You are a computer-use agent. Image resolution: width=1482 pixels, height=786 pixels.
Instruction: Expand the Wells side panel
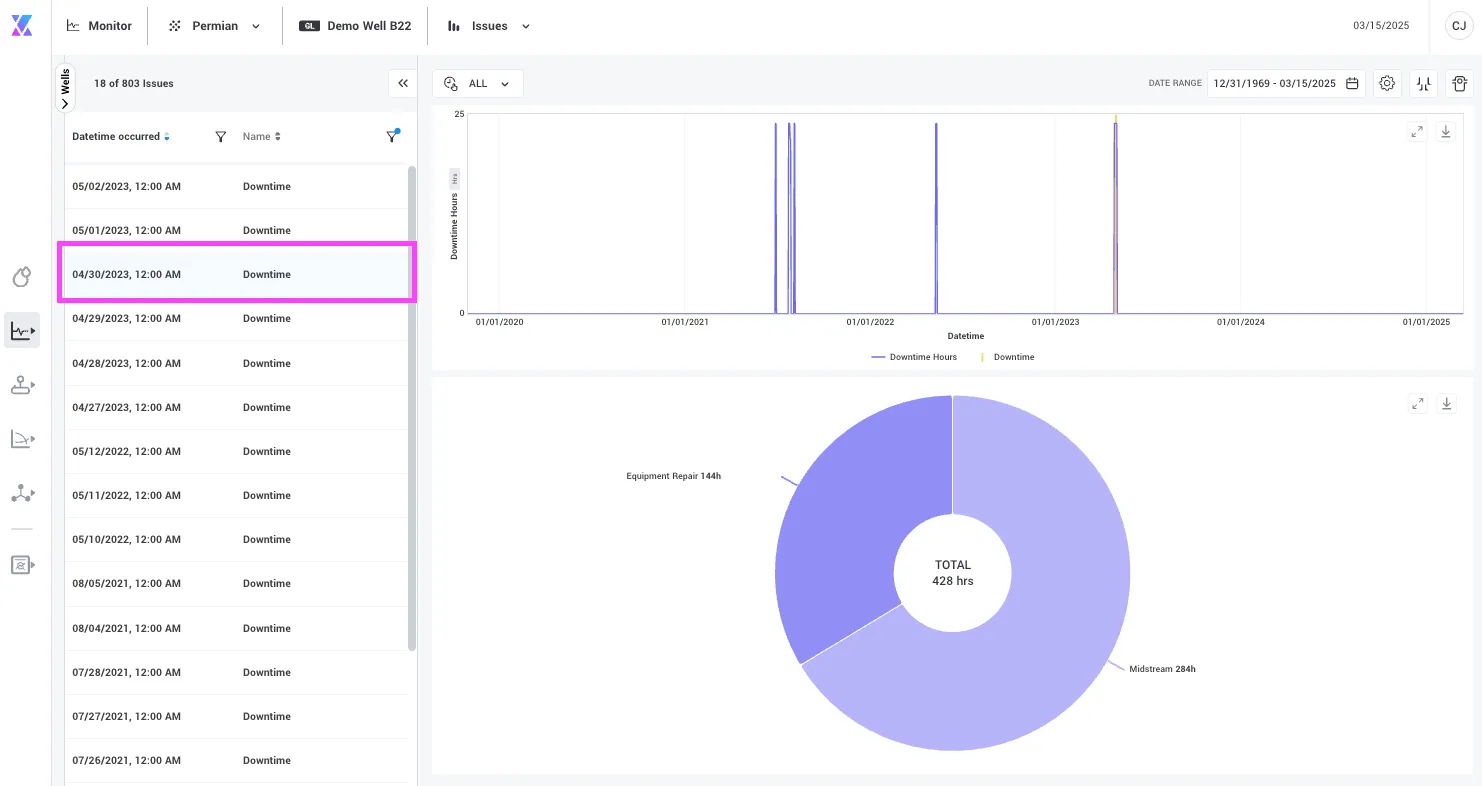click(65, 89)
